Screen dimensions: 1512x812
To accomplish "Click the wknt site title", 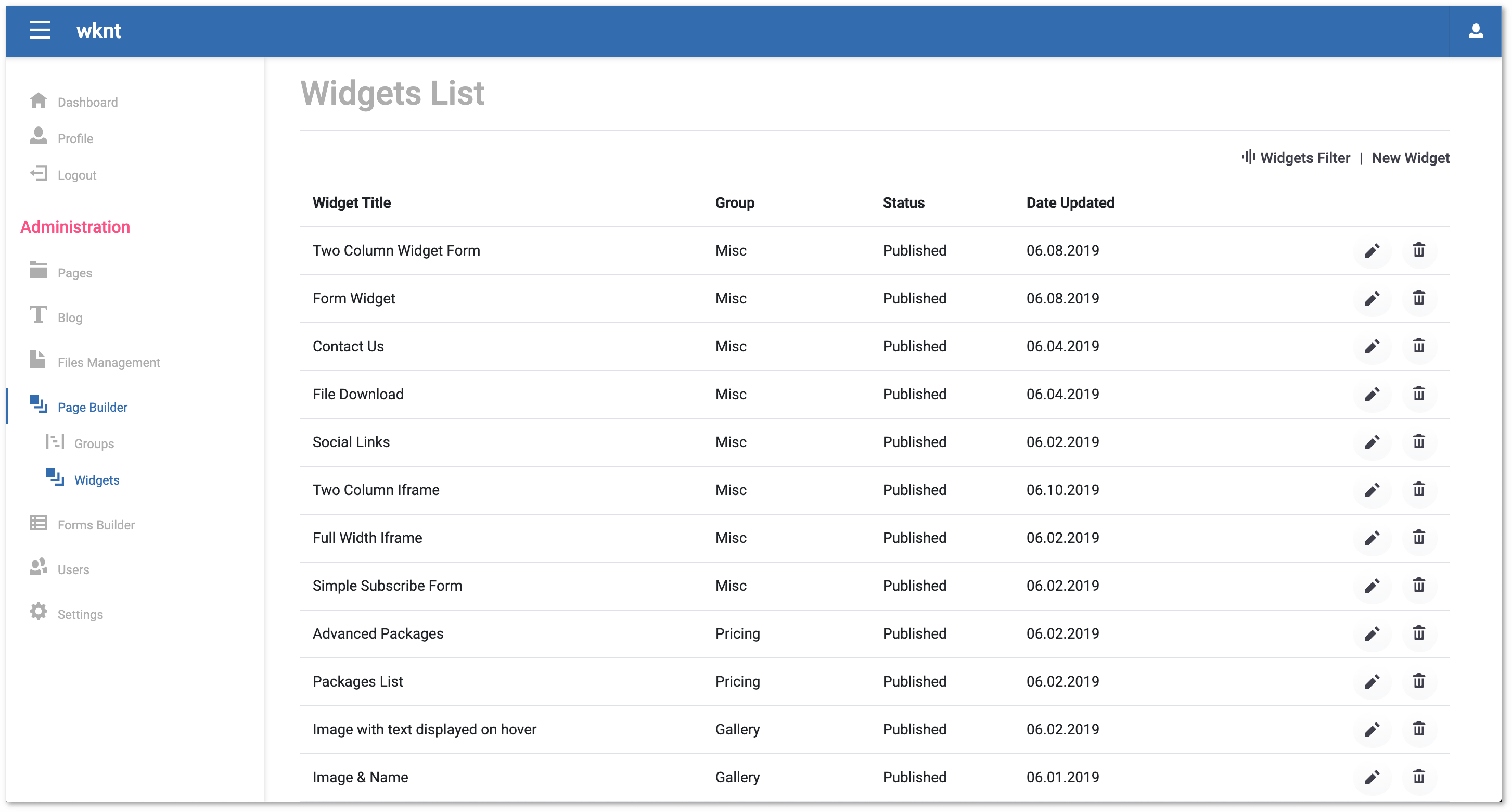I will click(x=98, y=30).
